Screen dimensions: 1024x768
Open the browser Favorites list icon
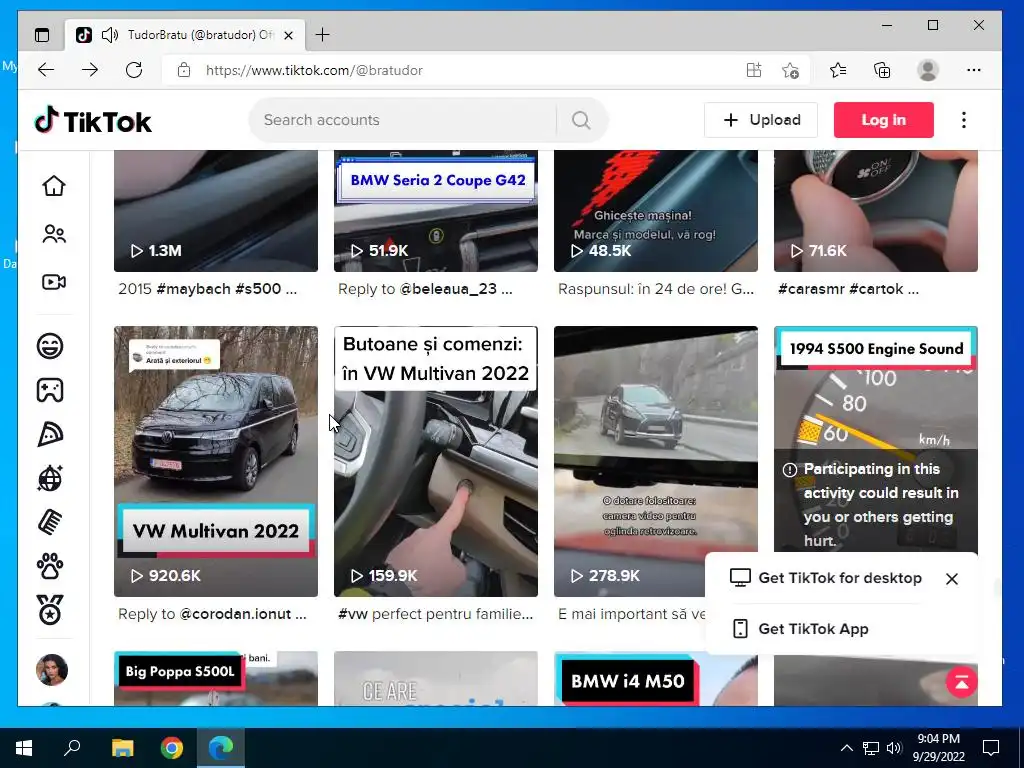[838, 70]
